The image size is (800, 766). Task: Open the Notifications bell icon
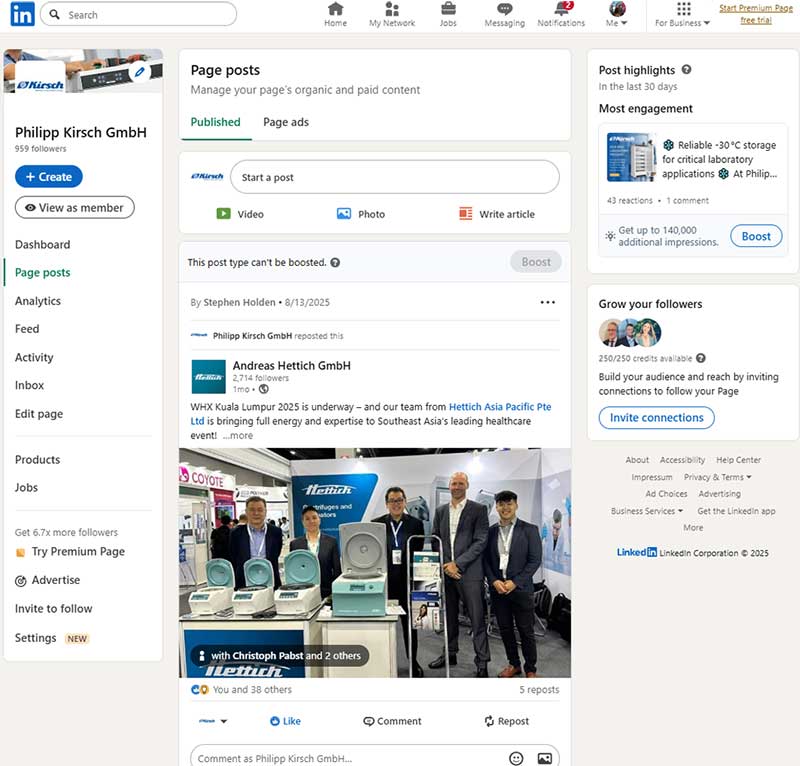pyautogui.click(x=560, y=10)
